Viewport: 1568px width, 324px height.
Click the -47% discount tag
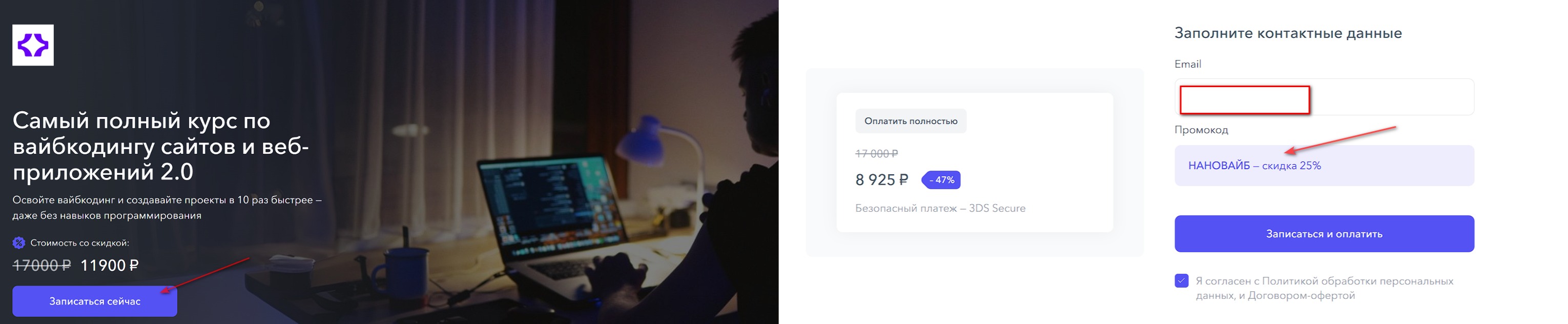coord(941,180)
